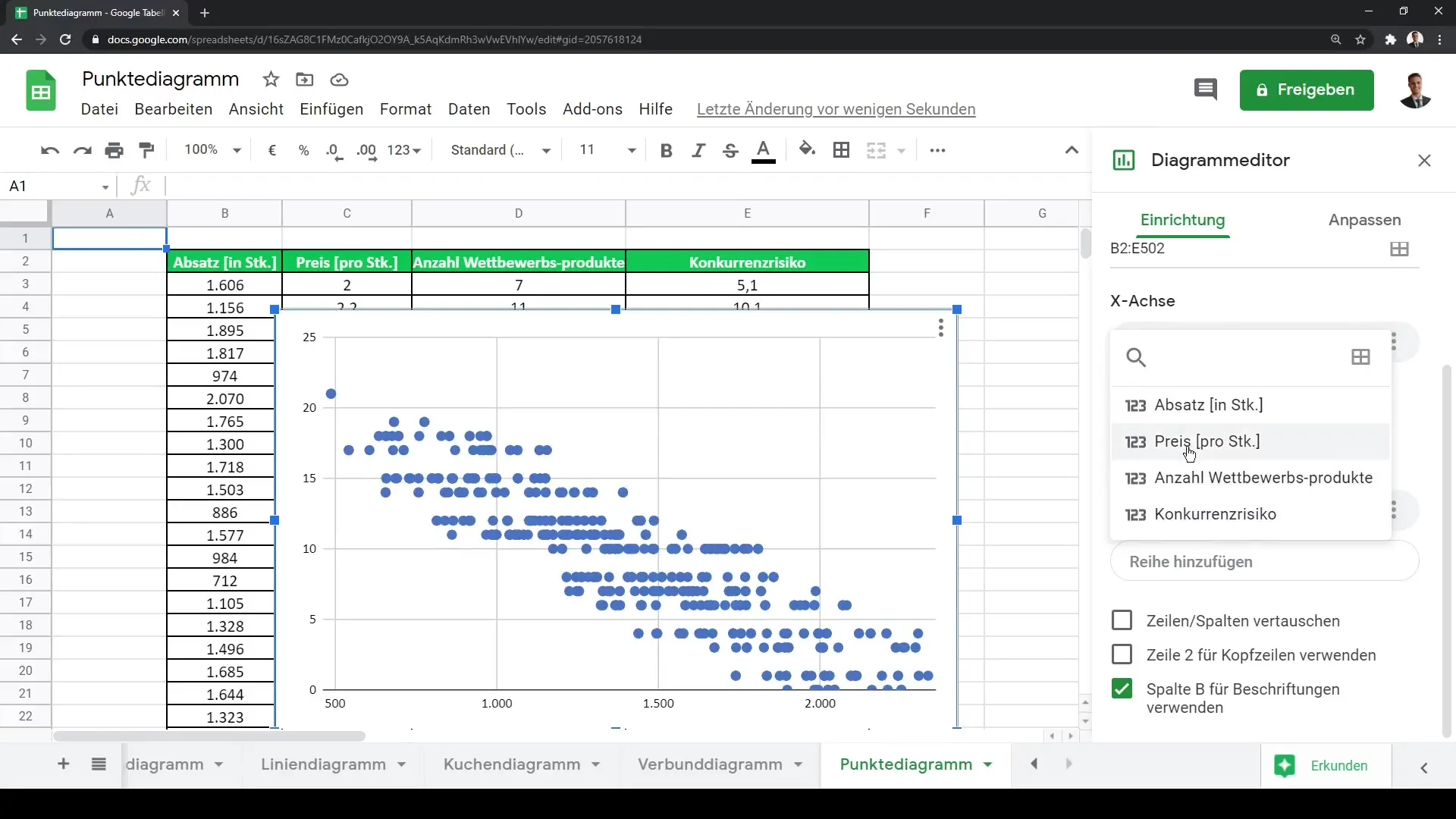Image resolution: width=1456 pixels, height=819 pixels.
Task: Click the cell borders icon
Action: pos(842,150)
